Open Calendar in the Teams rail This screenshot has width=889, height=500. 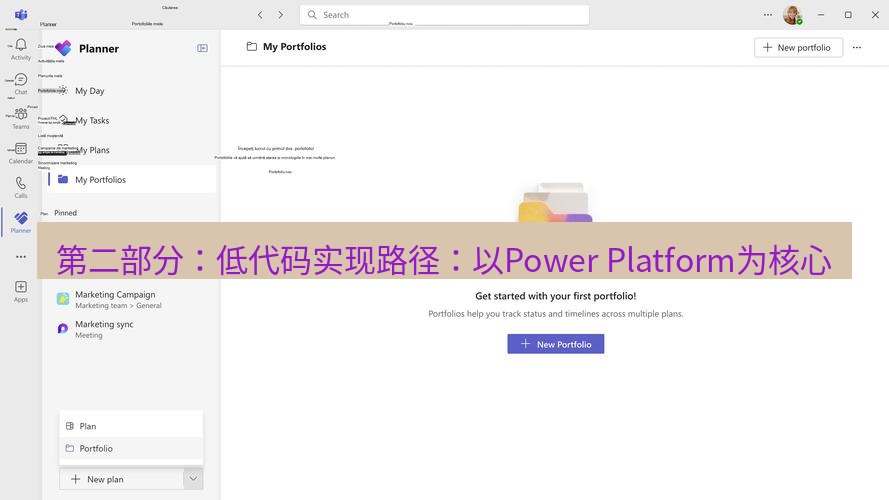[21, 153]
